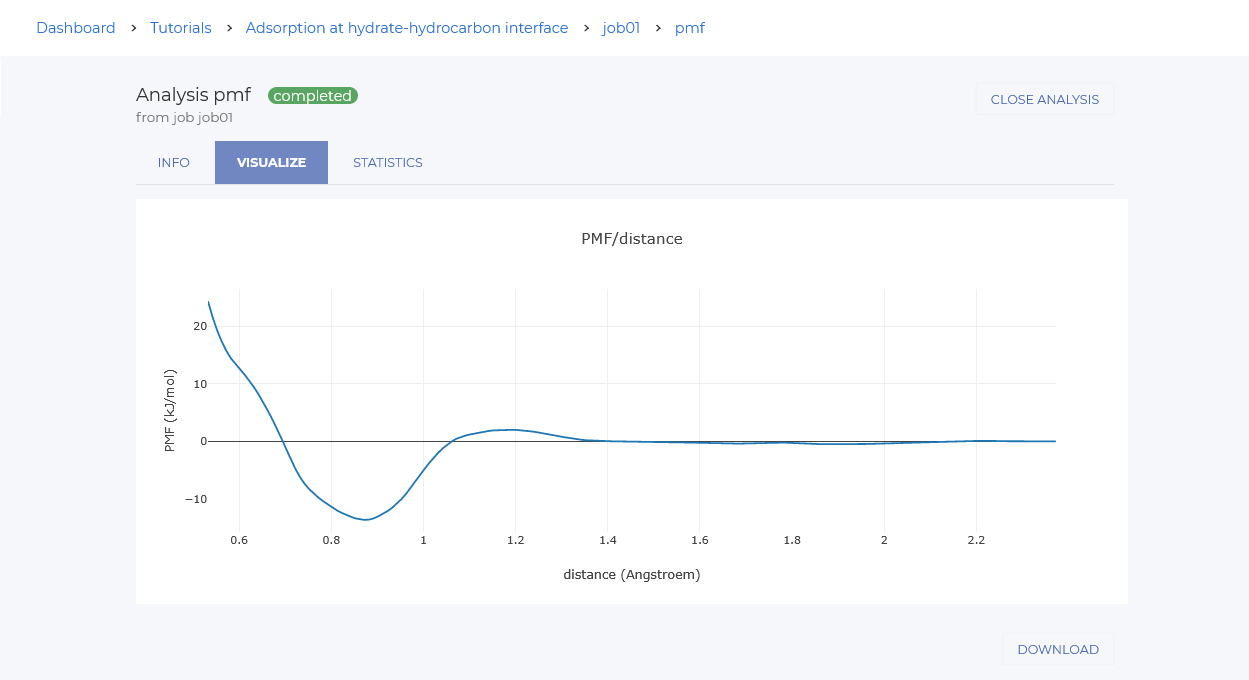The image size is (1249, 680).
Task: Click the lowest point of the PMF curve
Action: pyautogui.click(x=367, y=519)
